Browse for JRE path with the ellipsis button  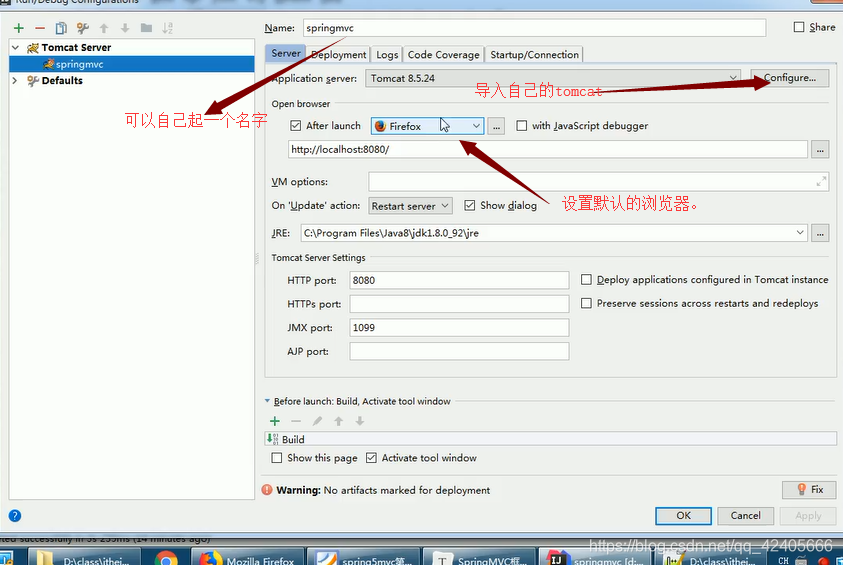click(x=820, y=233)
